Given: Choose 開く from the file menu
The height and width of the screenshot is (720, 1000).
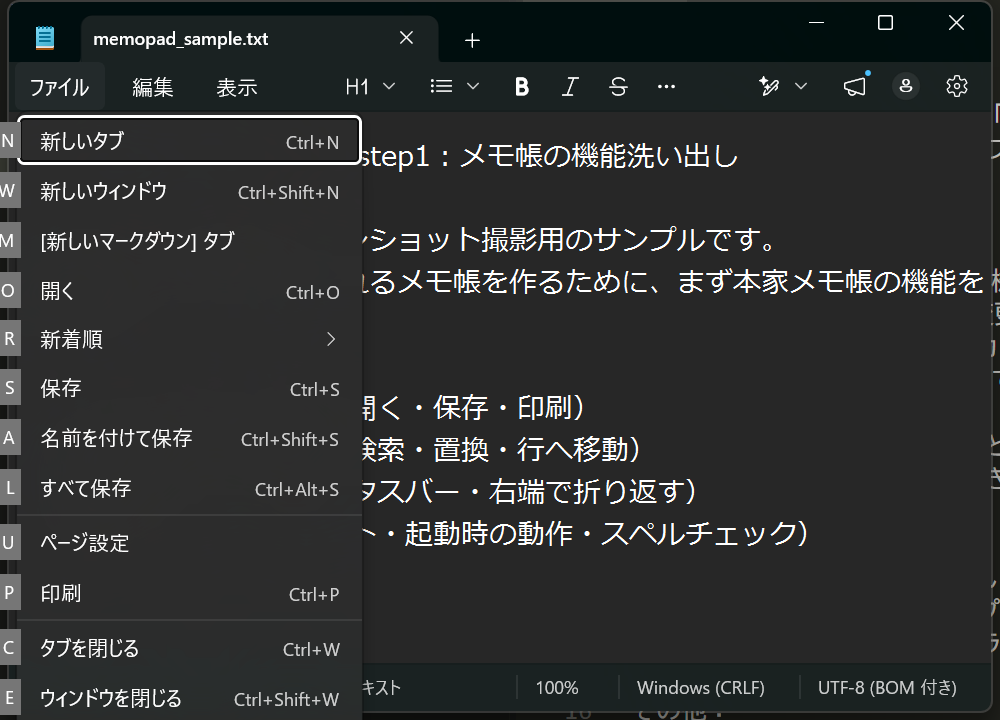Looking at the screenshot, I should pos(190,291).
